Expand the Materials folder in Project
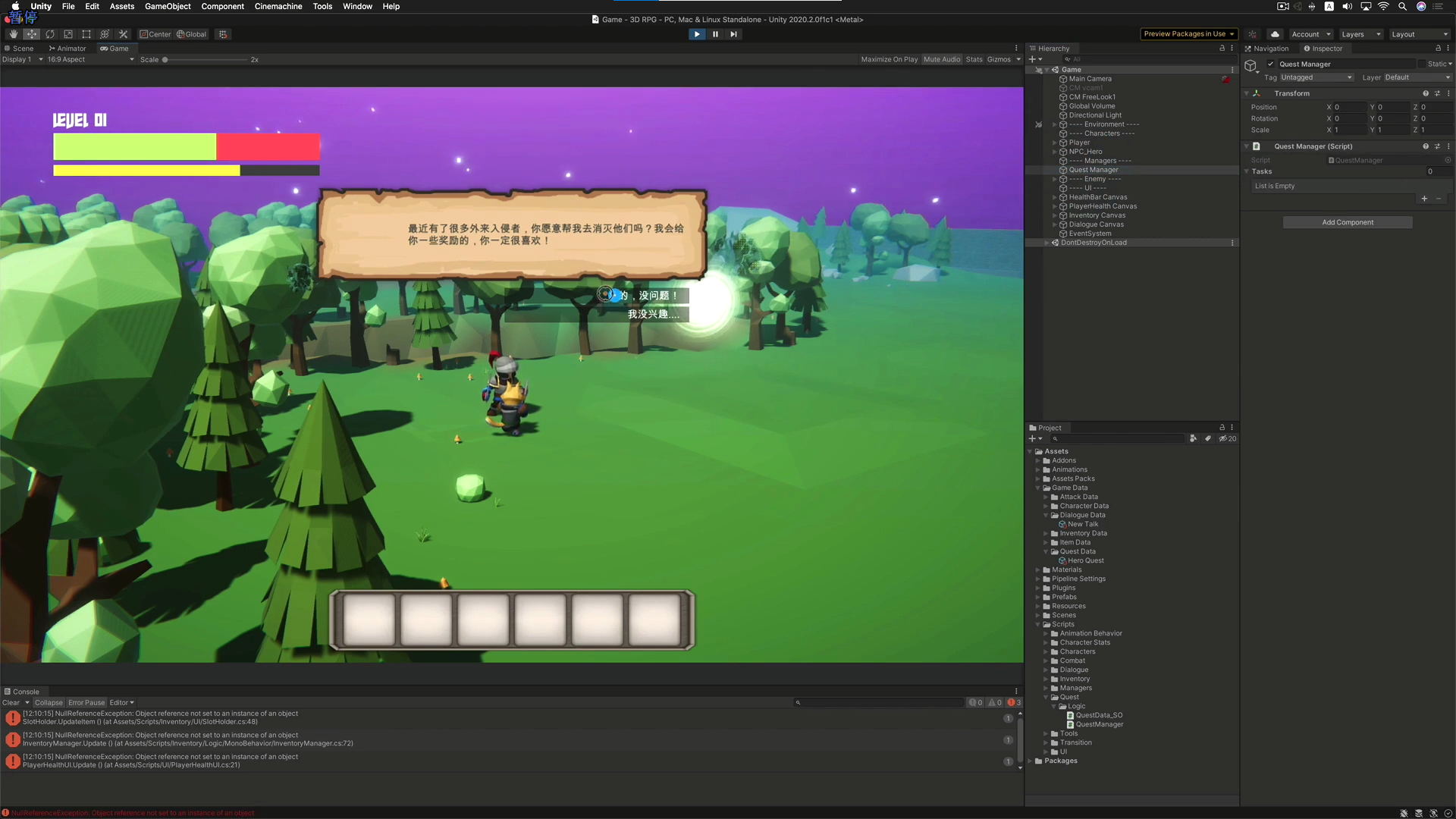The height and width of the screenshot is (819, 1456). point(1037,570)
